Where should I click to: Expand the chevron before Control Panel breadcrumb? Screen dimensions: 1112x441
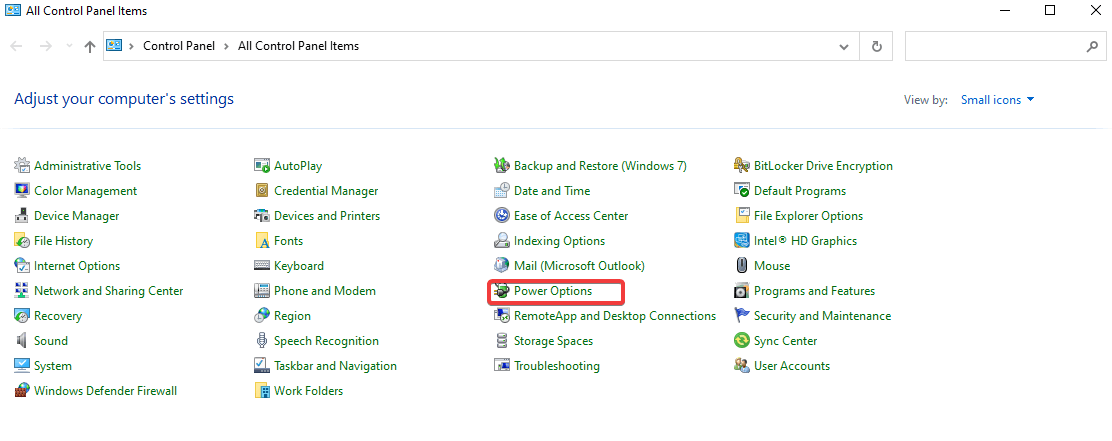(x=132, y=46)
